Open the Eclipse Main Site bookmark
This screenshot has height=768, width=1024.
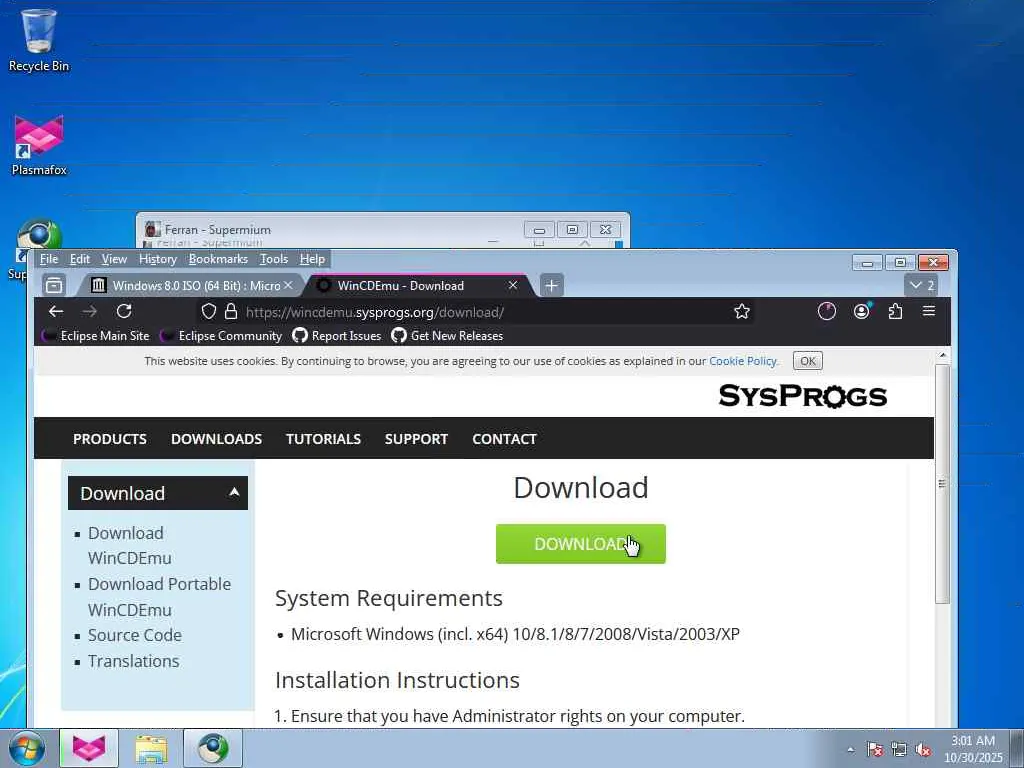pos(95,336)
